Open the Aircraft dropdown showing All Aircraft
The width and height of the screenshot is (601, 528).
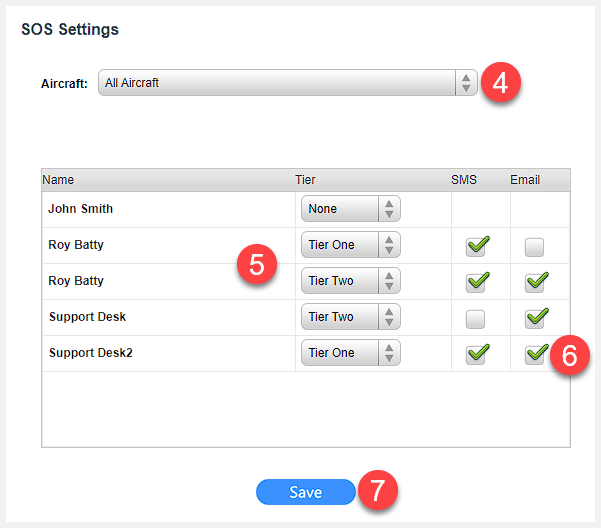pyautogui.click(x=288, y=83)
